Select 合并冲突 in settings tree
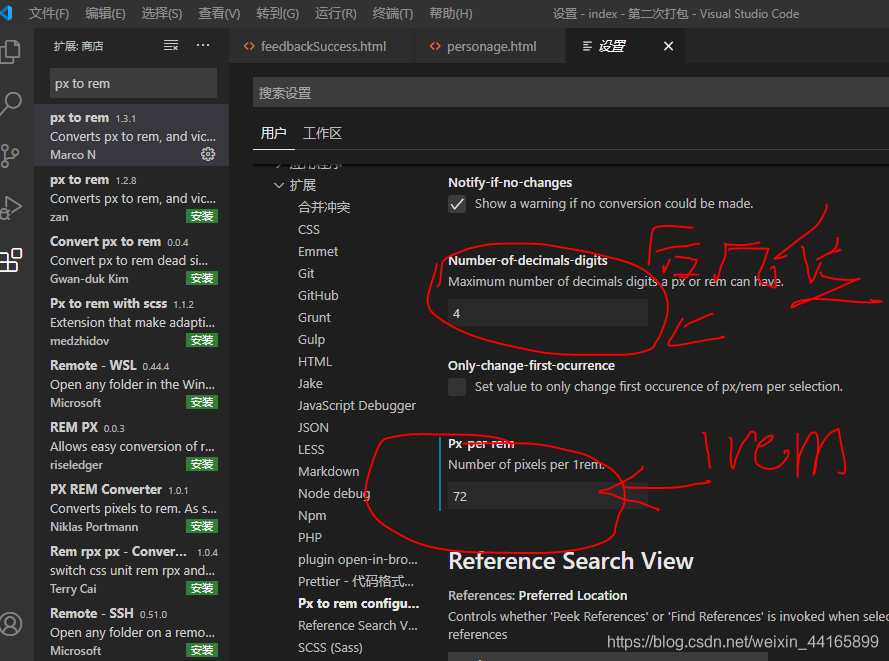Image resolution: width=889 pixels, height=661 pixels. (324, 207)
